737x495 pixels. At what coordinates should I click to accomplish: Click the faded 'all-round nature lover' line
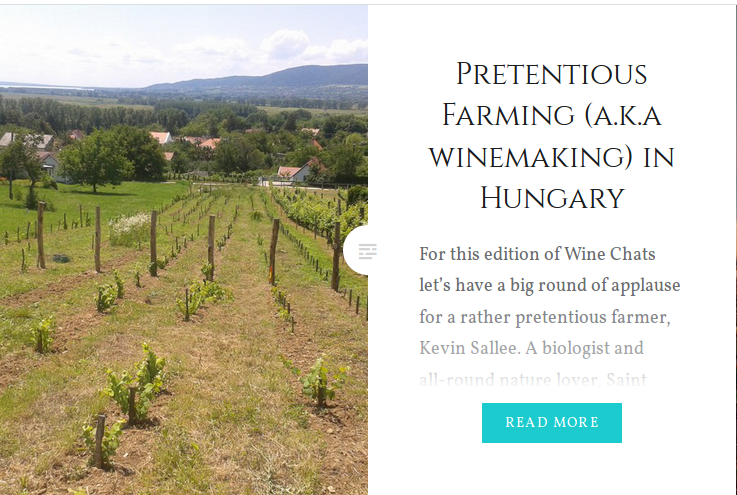pos(533,379)
